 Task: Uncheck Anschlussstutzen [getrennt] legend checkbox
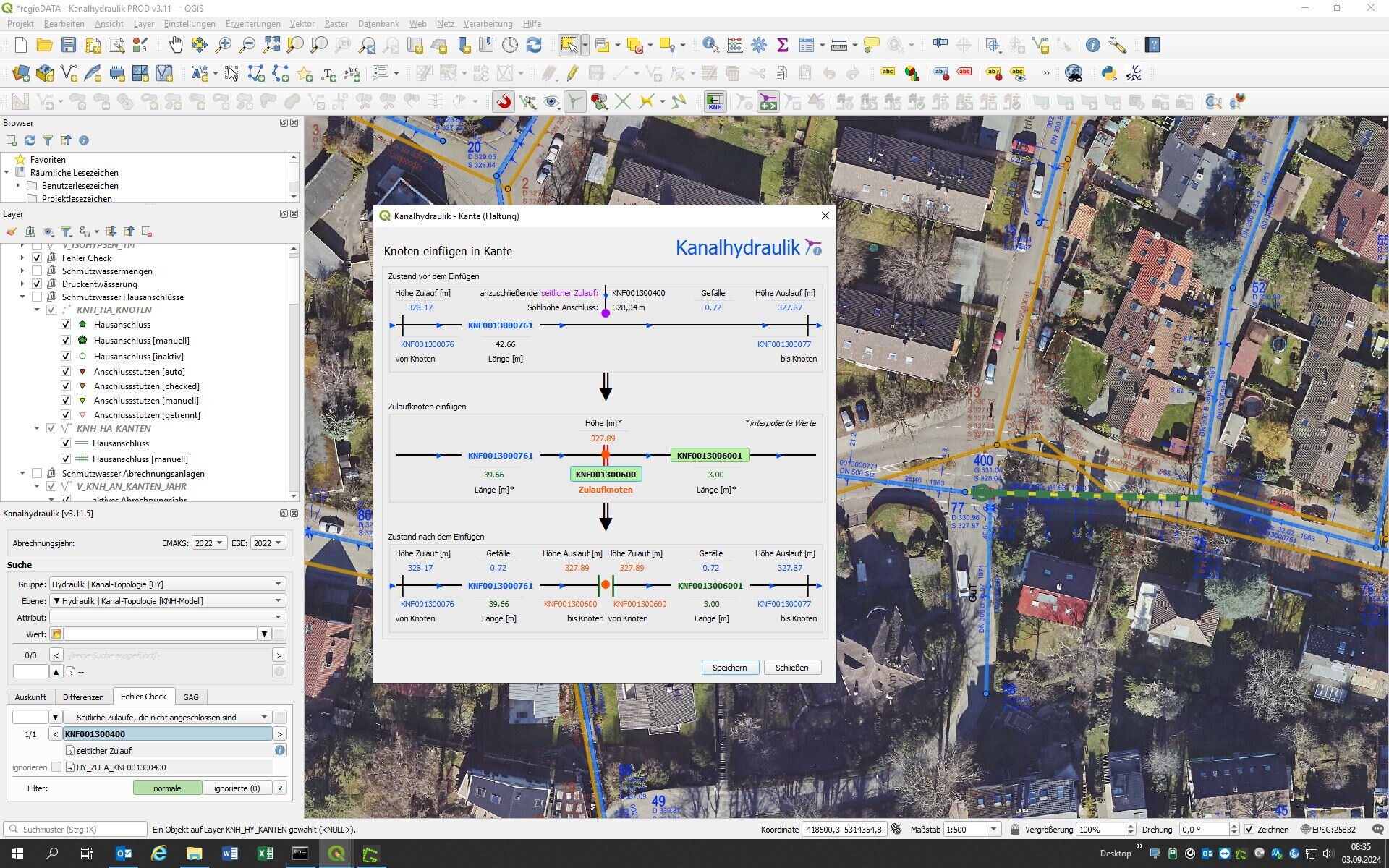[66, 414]
